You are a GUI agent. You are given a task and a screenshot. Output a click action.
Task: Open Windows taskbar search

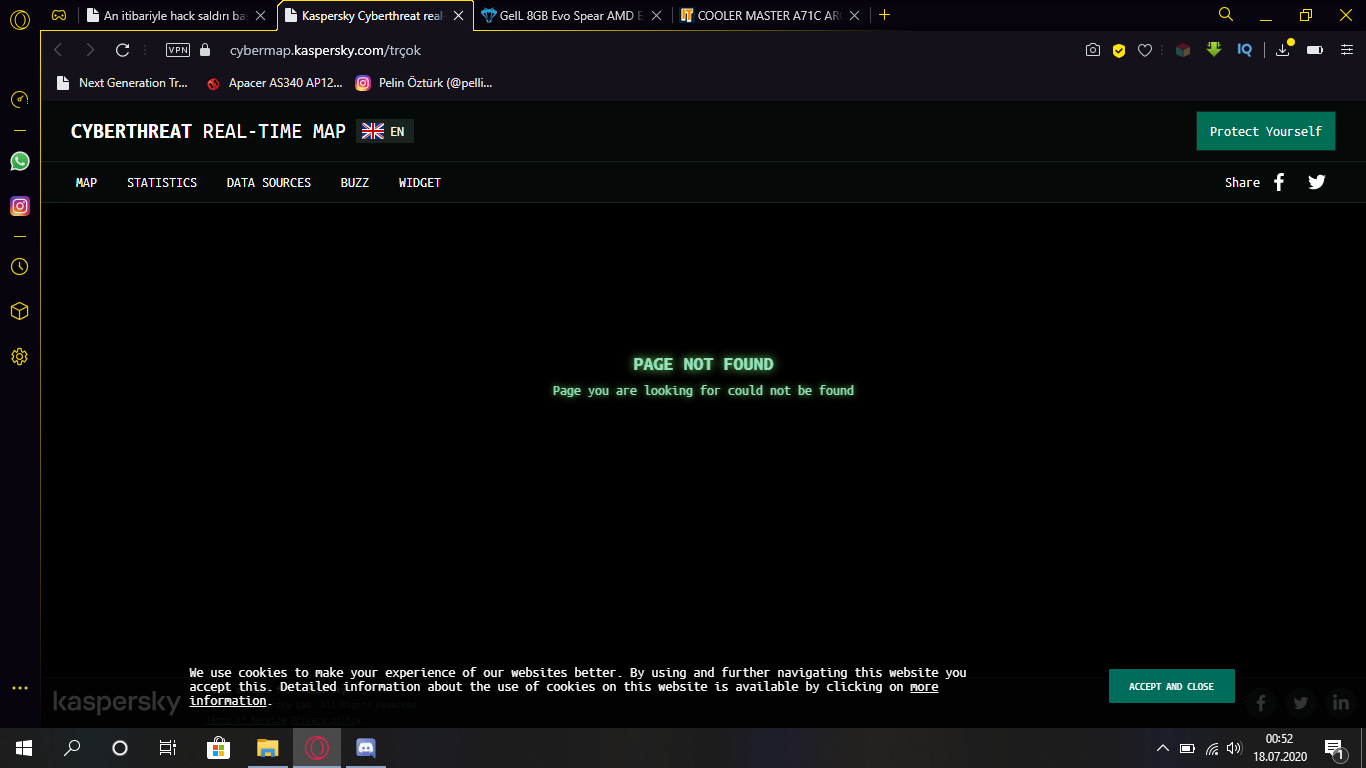pos(72,748)
